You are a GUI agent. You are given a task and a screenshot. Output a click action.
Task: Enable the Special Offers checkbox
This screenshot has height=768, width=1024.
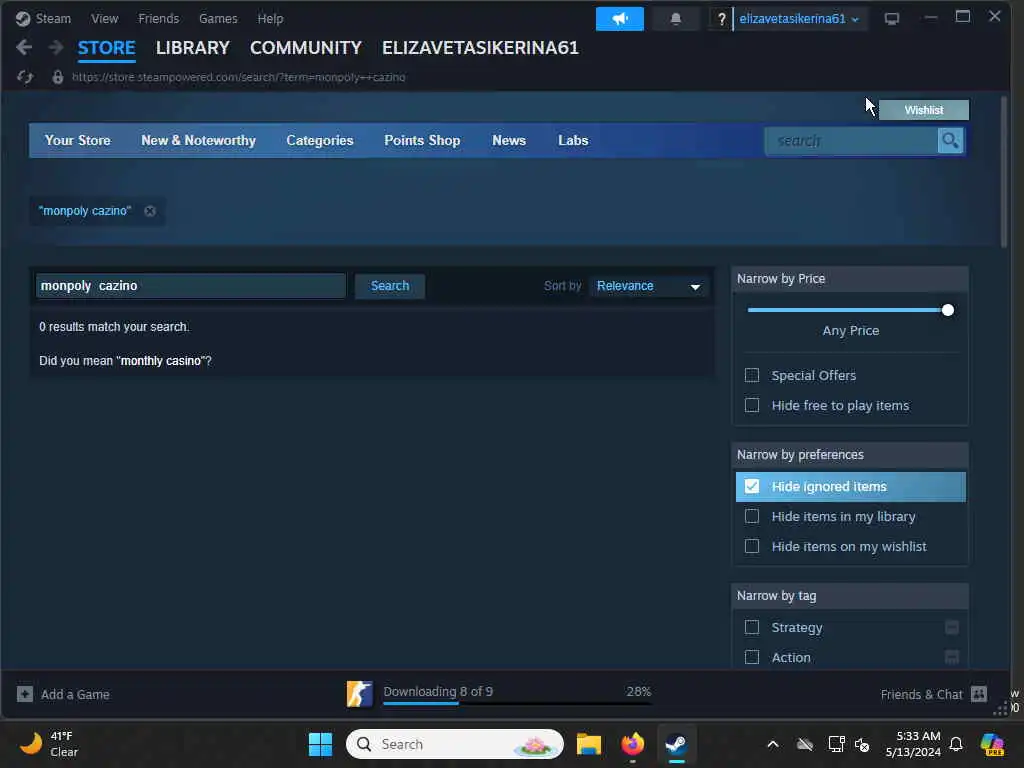pyautogui.click(x=752, y=376)
